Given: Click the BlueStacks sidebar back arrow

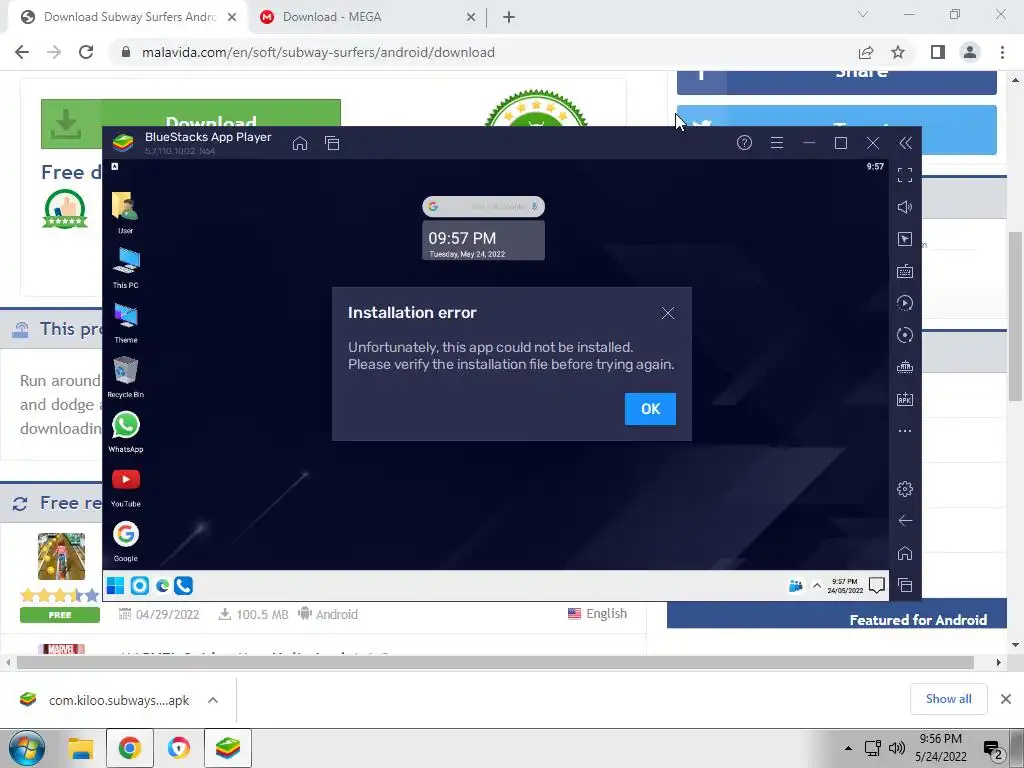Looking at the screenshot, I should pyautogui.click(x=904, y=520).
